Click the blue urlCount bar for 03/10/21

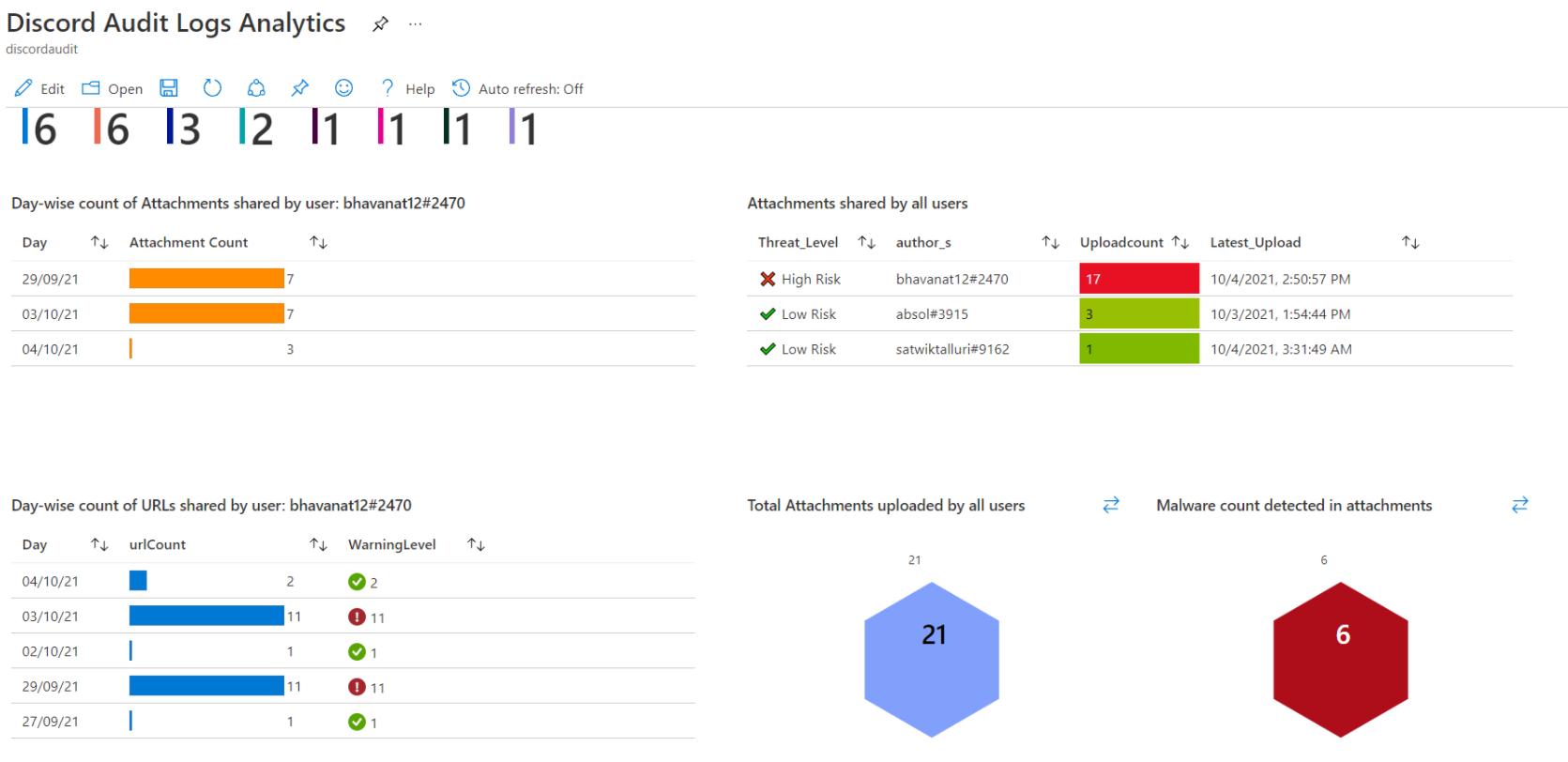tap(206, 616)
